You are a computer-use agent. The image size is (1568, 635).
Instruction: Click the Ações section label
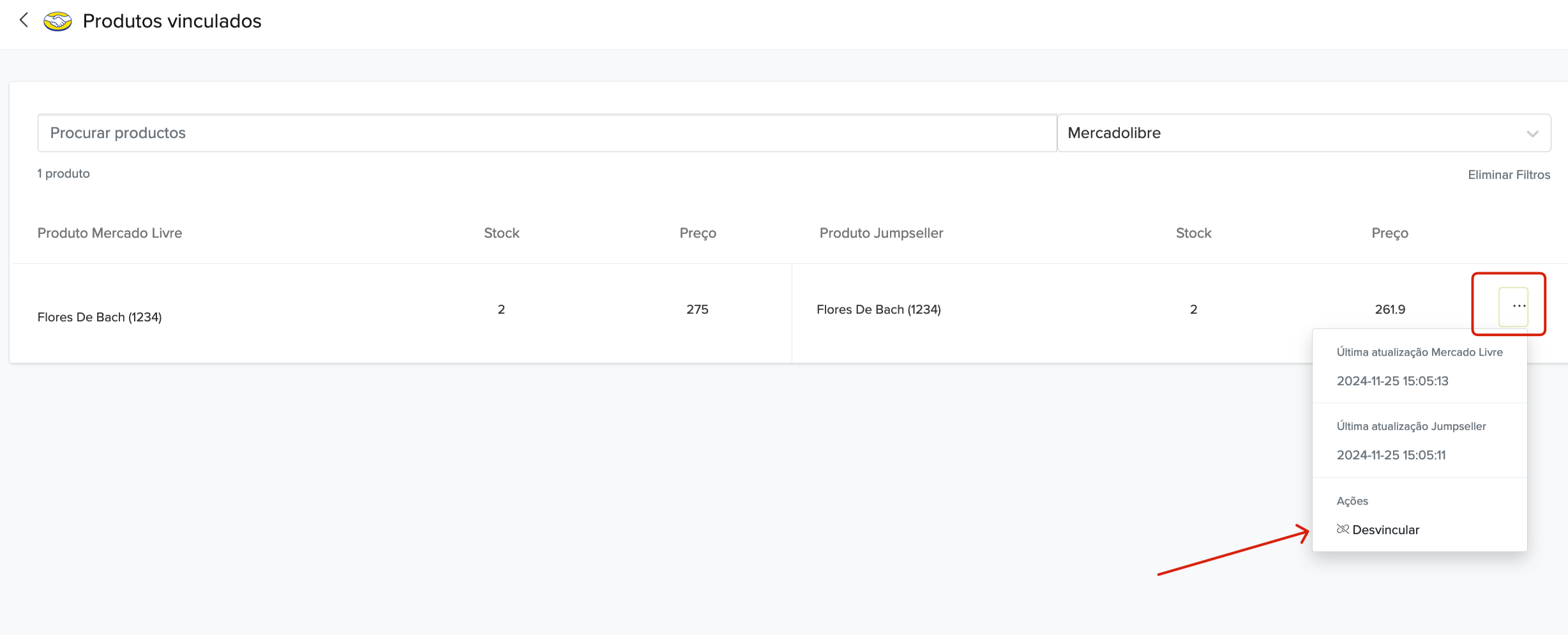pyautogui.click(x=1352, y=501)
